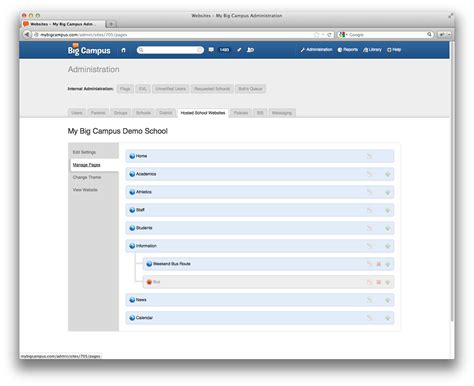Click the Big Campus search field
This screenshot has height=386, width=474.
(170, 50)
